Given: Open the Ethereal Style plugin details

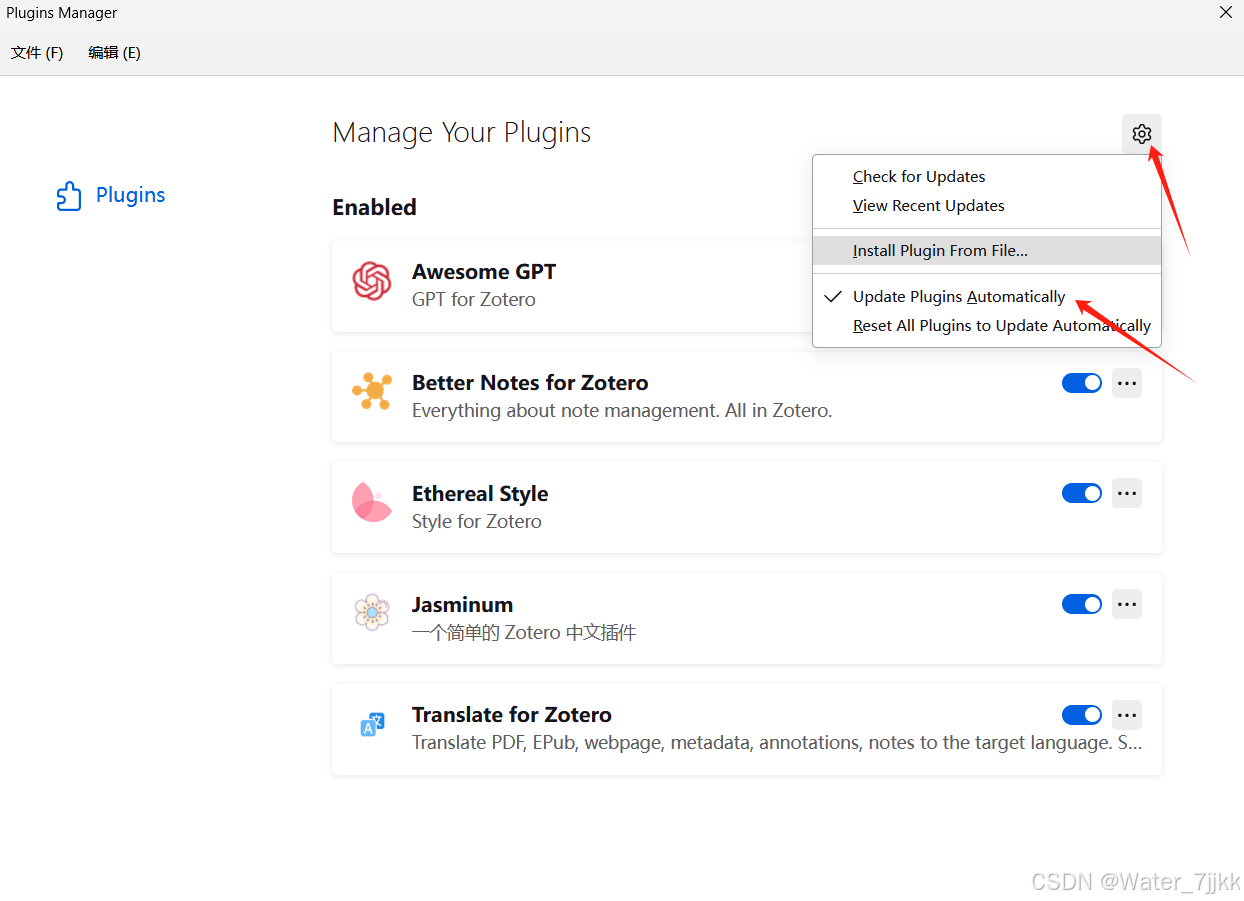Looking at the screenshot, I should point(747,507).
